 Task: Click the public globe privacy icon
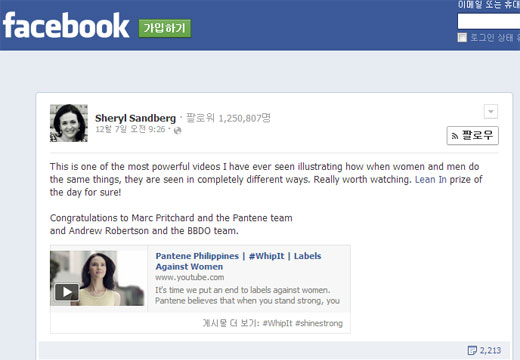tap(178, 130)
